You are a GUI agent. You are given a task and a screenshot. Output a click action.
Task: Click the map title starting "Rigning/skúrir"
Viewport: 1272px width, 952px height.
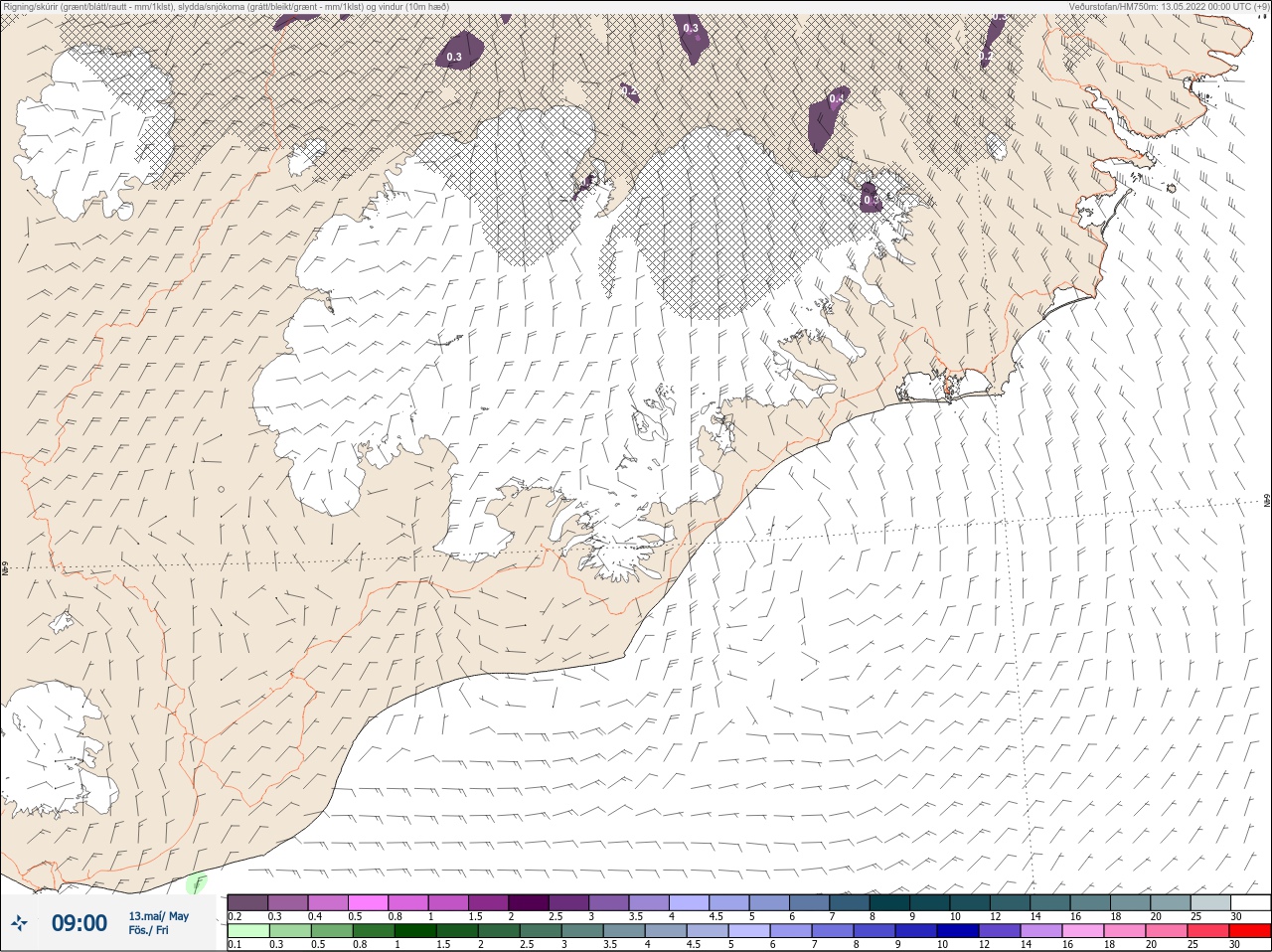(x=227, y=6)
